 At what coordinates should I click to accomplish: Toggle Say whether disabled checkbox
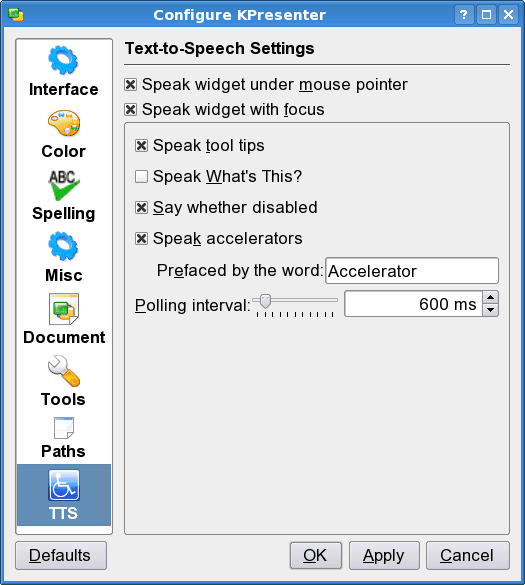pos(141,207)
